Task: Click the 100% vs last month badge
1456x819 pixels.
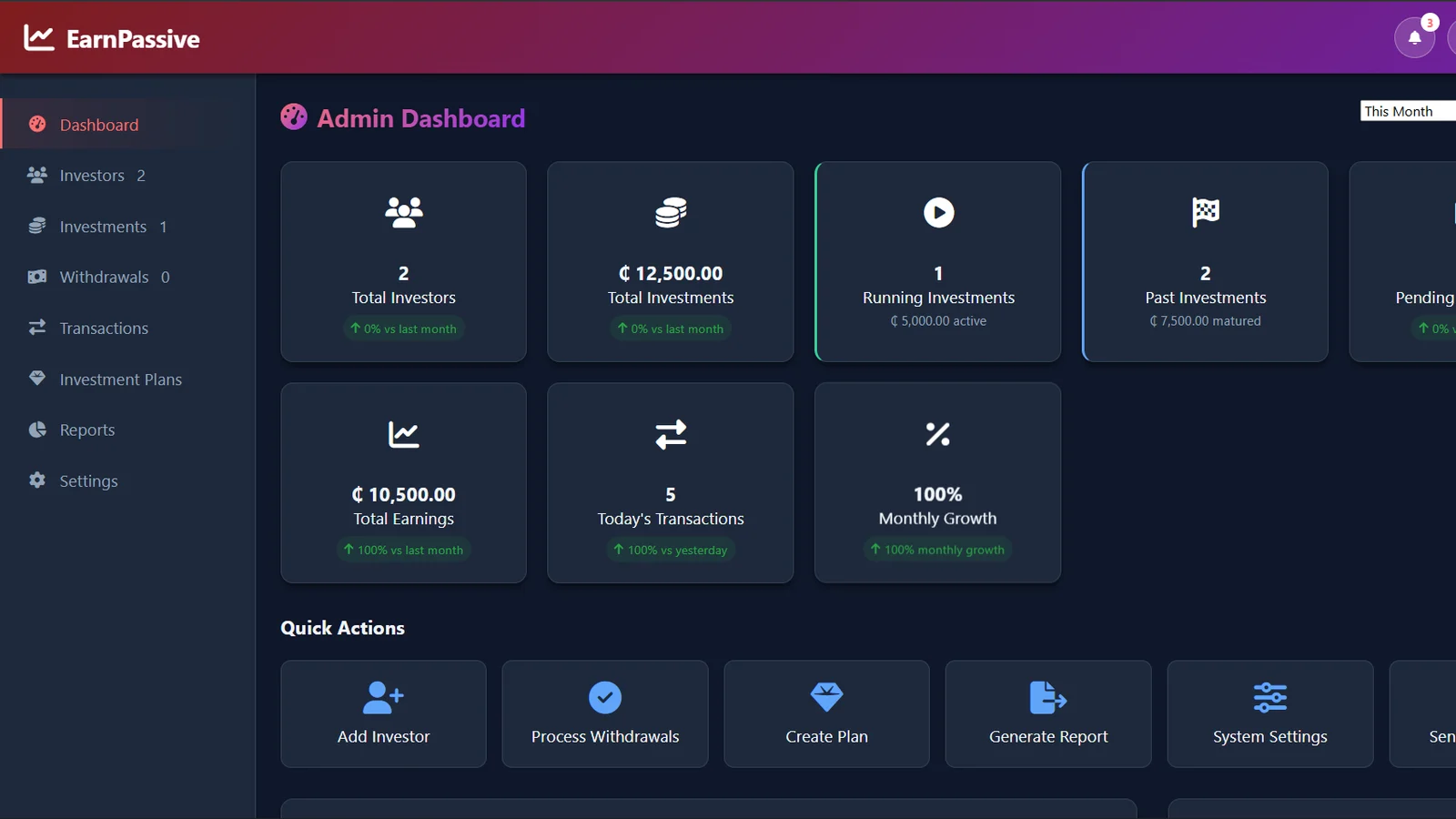Action: [404, 550]
